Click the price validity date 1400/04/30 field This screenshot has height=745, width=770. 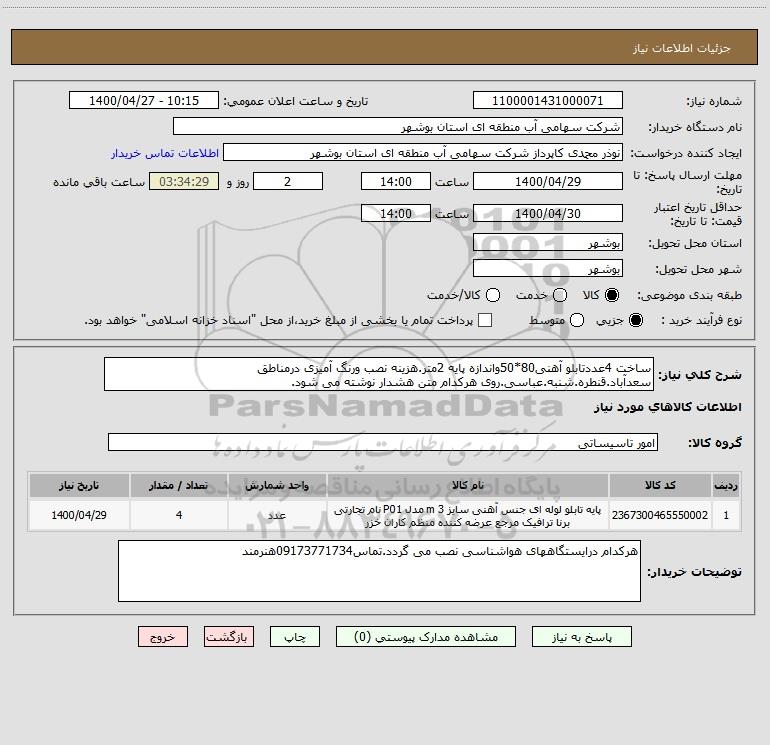click(x=548, y=213)
